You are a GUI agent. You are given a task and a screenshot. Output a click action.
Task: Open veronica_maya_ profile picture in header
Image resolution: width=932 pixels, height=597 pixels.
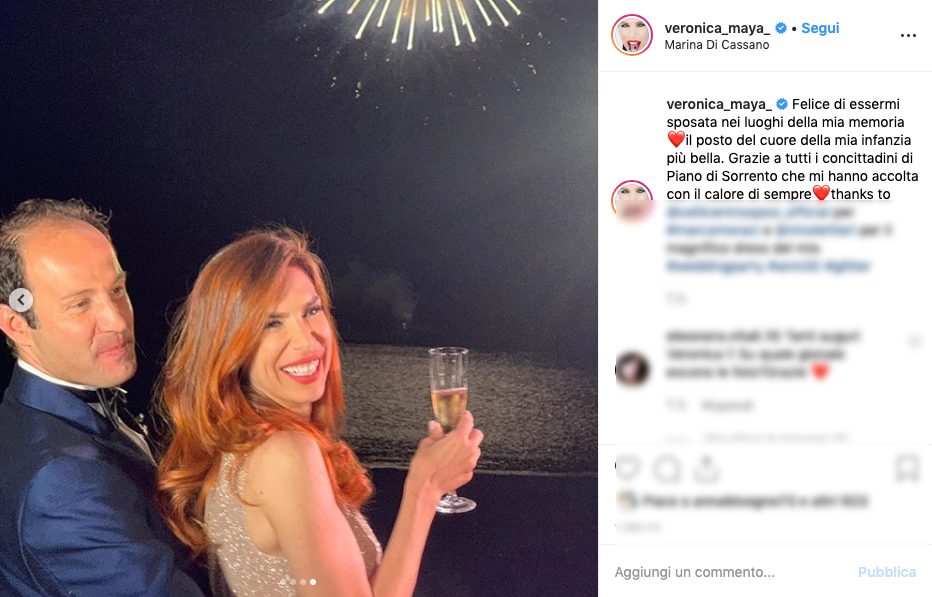632,35
